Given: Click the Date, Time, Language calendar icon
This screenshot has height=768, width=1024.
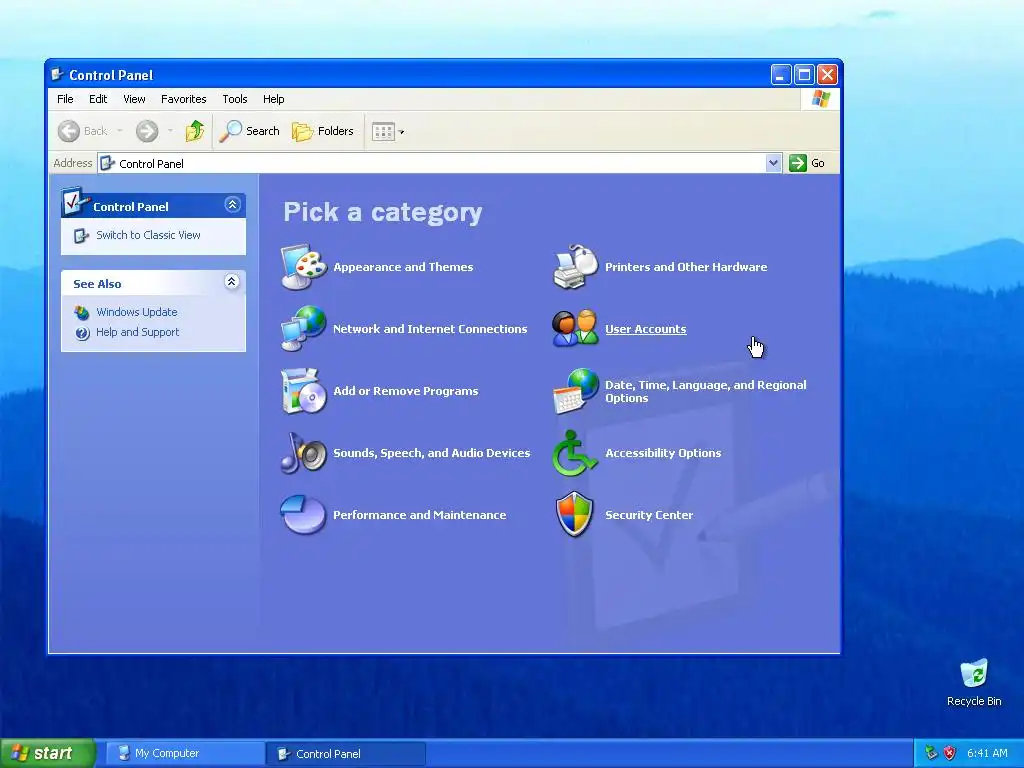Looking at the screenshot, I should pyautogui.click(x=575, y=391).
